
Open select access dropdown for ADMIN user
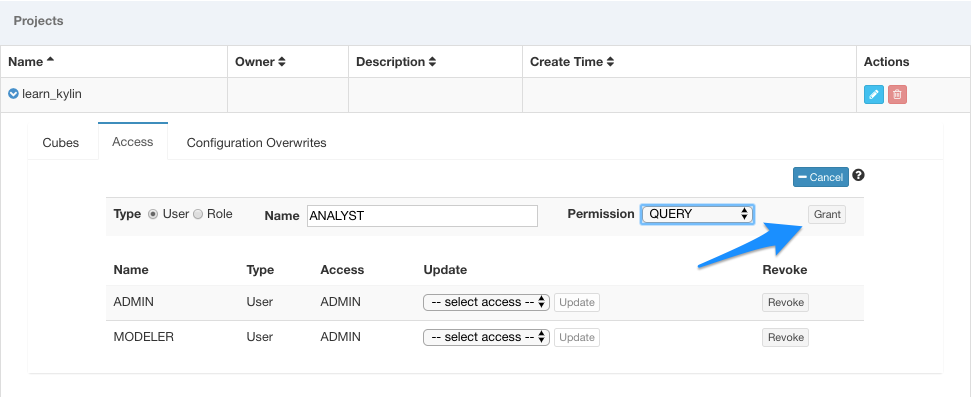tap(486, 302)
